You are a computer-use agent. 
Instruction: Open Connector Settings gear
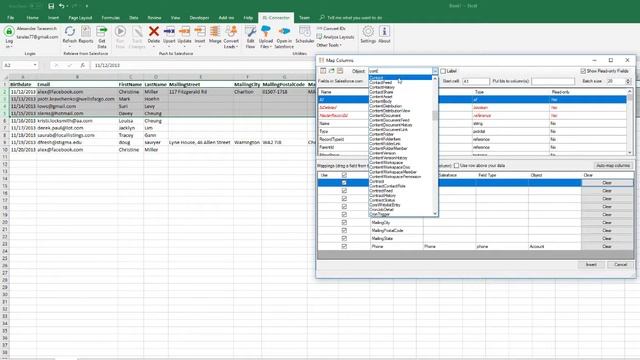[368, 31]
